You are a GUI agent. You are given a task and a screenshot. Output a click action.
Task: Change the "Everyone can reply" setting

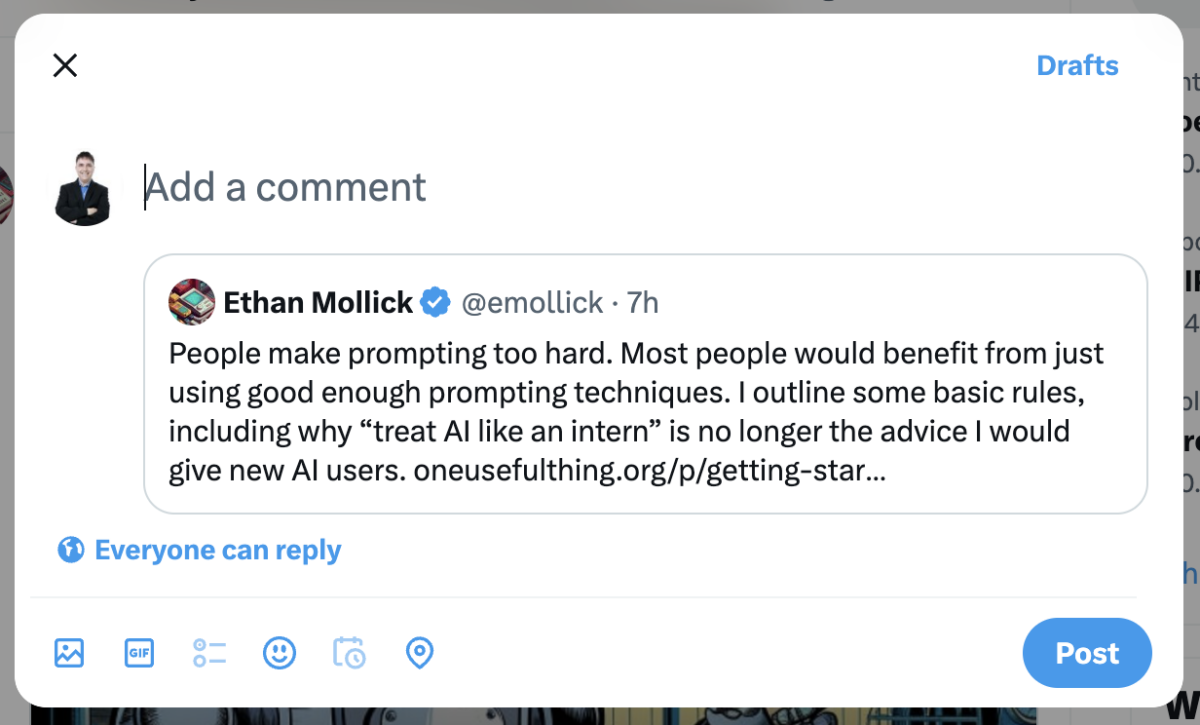[217, 550]
